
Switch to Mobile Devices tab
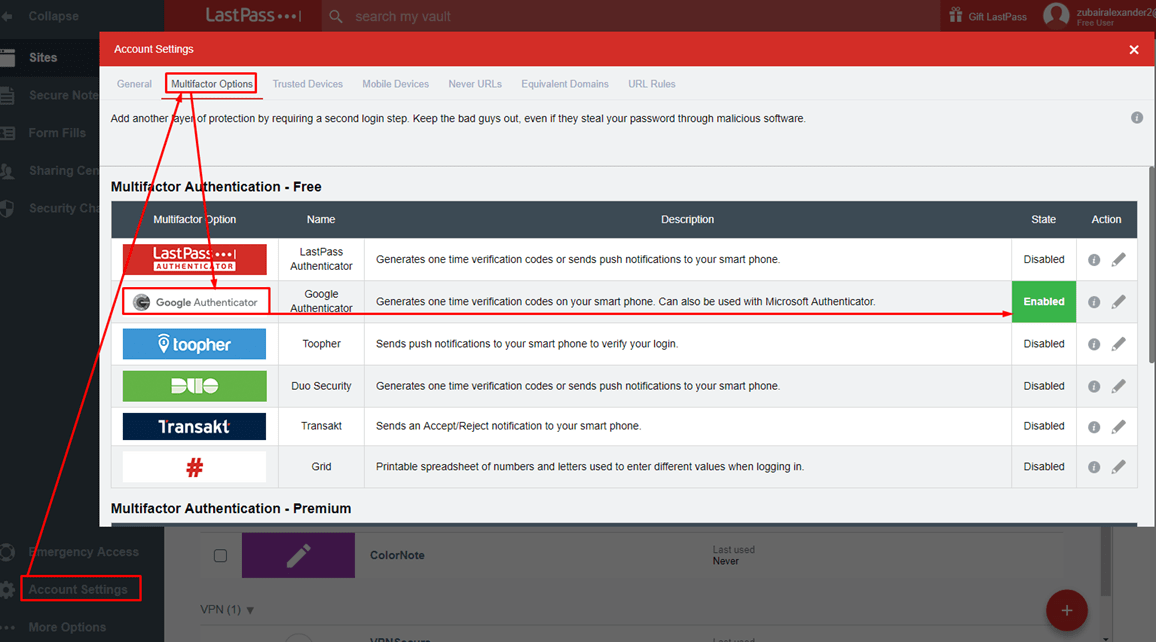[395, 84]
